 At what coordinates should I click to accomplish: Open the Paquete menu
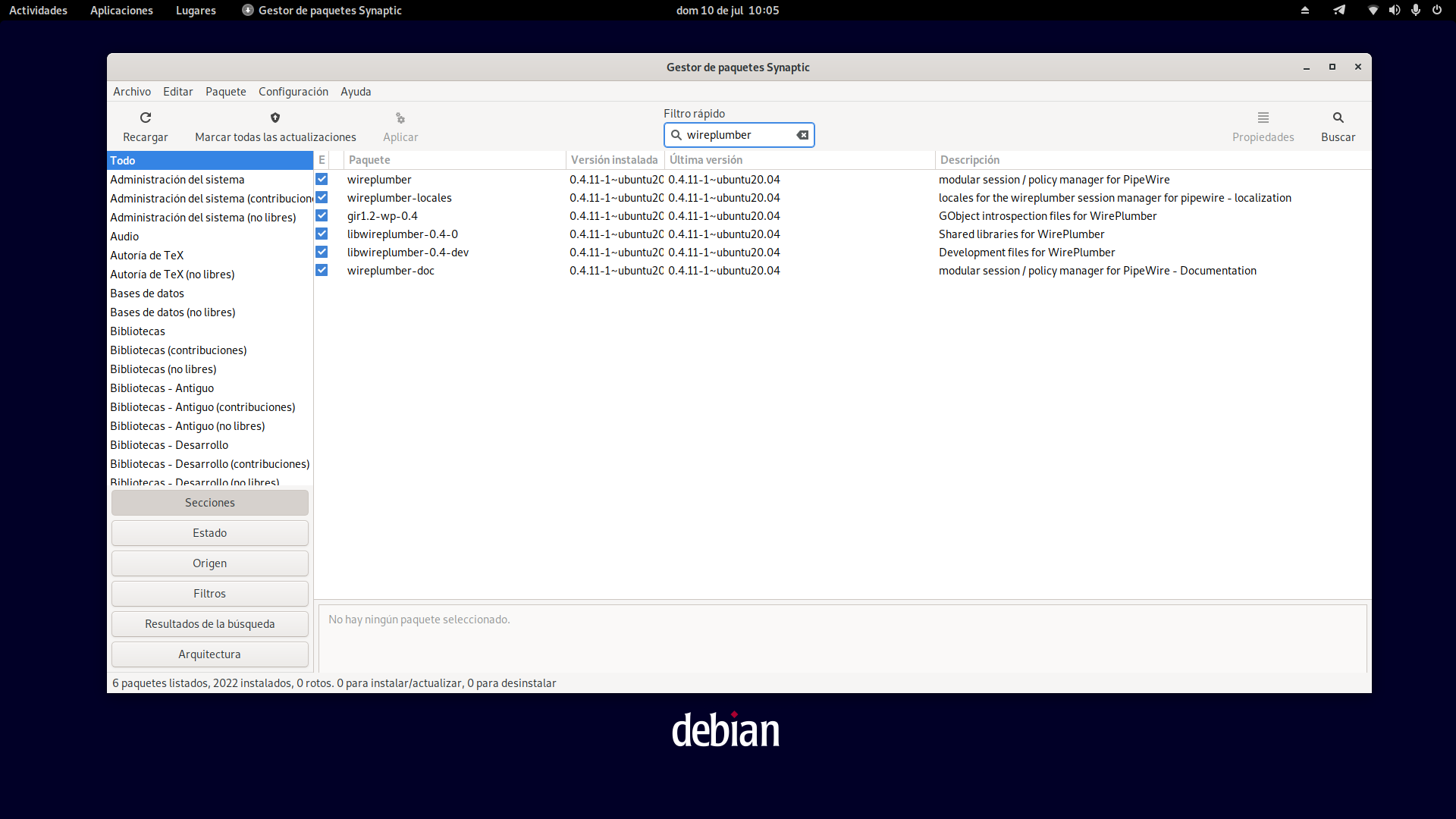(225, 92)
